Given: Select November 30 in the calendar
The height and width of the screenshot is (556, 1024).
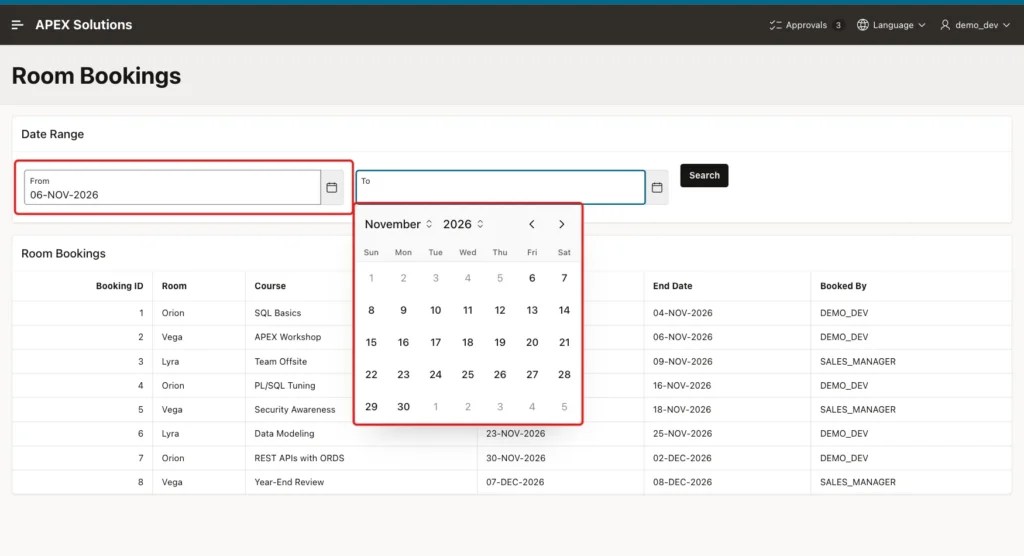Looking at the screenshot, I should coord(404,406).
